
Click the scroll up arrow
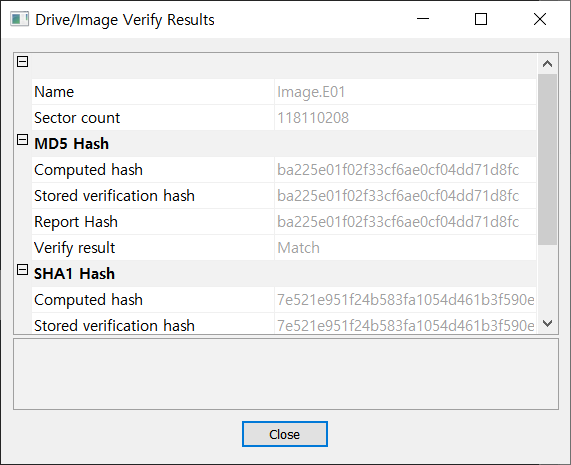pyautogui.click(x=547, y=64)
